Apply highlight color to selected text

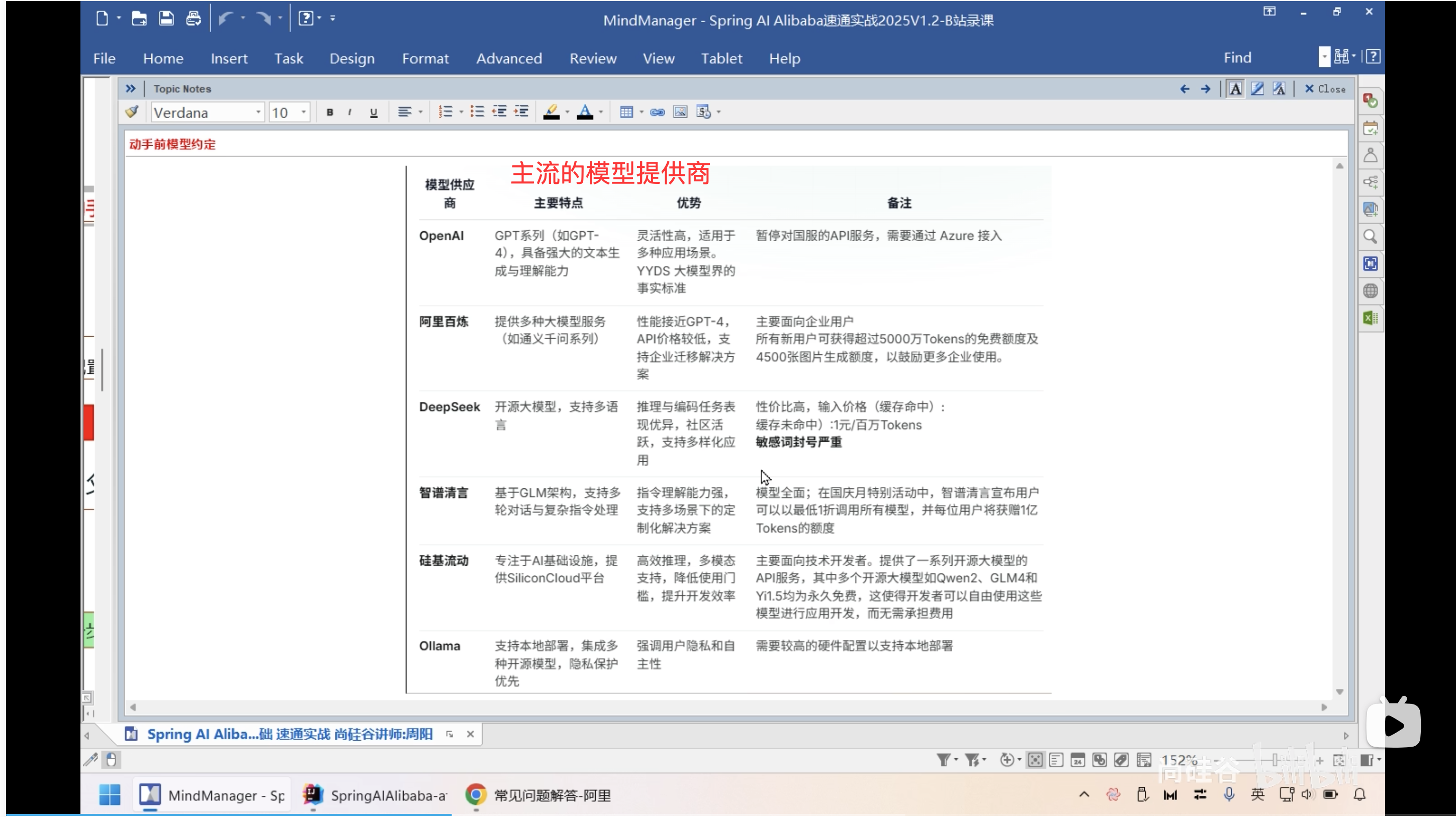click(552, 112)
